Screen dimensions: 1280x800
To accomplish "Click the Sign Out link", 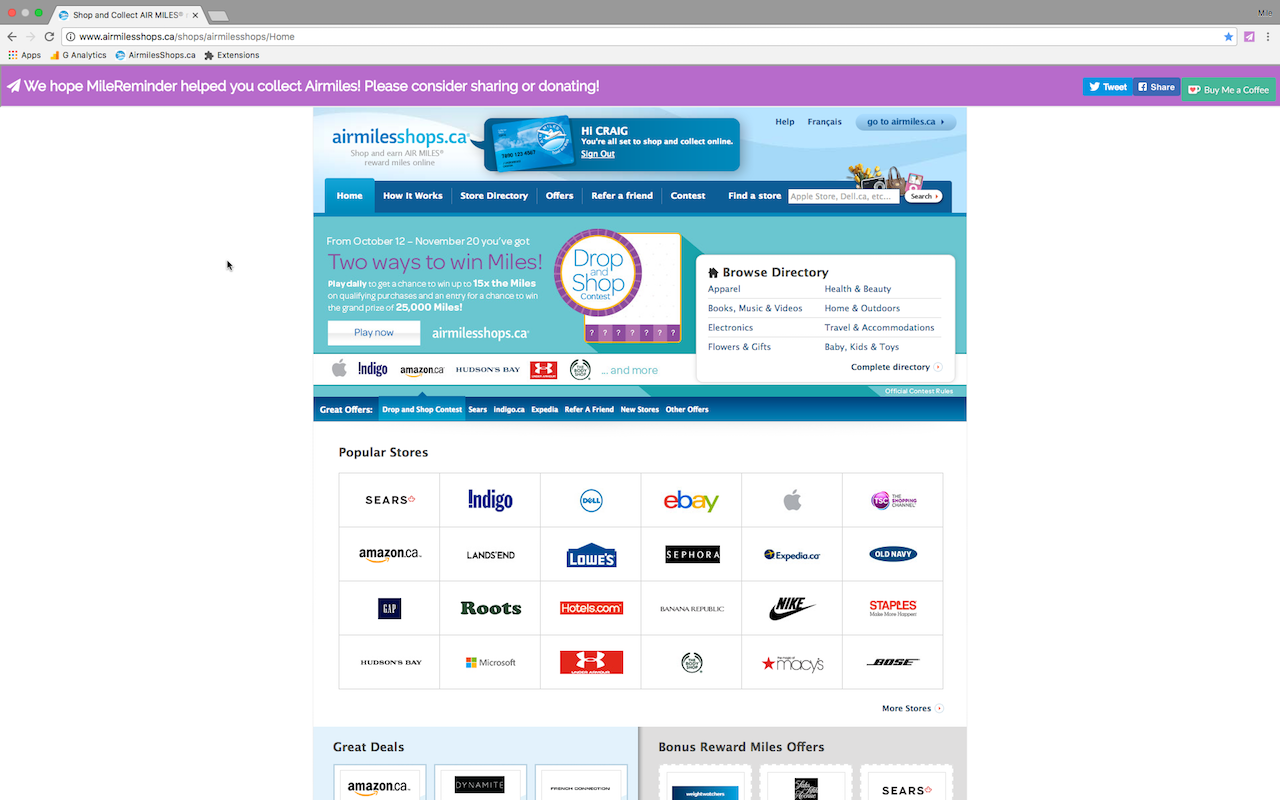I will pyautogui.click(x=598, y=154).
